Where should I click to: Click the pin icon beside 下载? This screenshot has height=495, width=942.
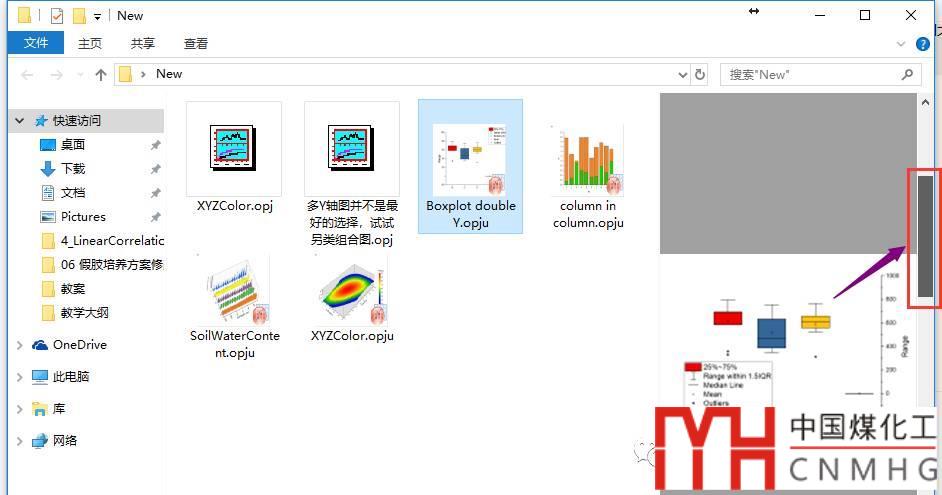[x=156, y=169]
